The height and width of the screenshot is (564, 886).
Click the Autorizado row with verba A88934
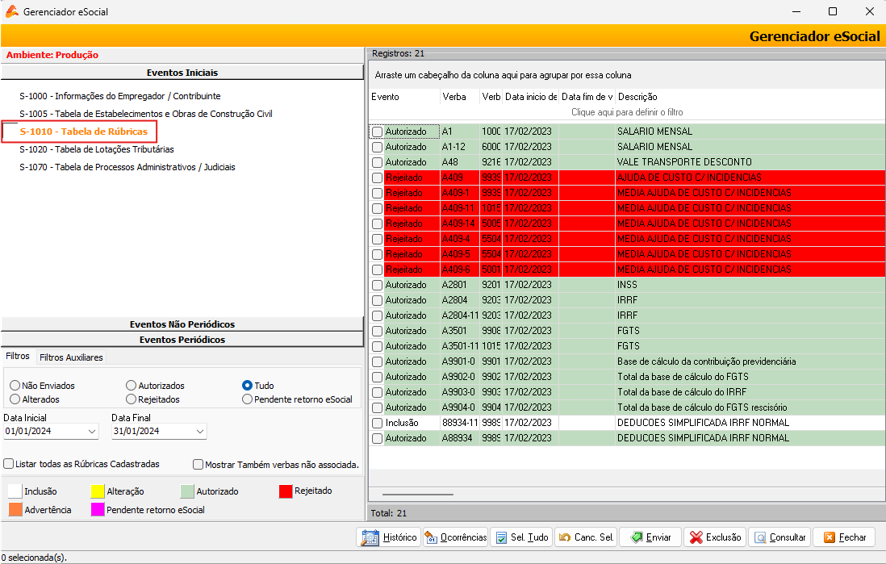coord(627,438)
